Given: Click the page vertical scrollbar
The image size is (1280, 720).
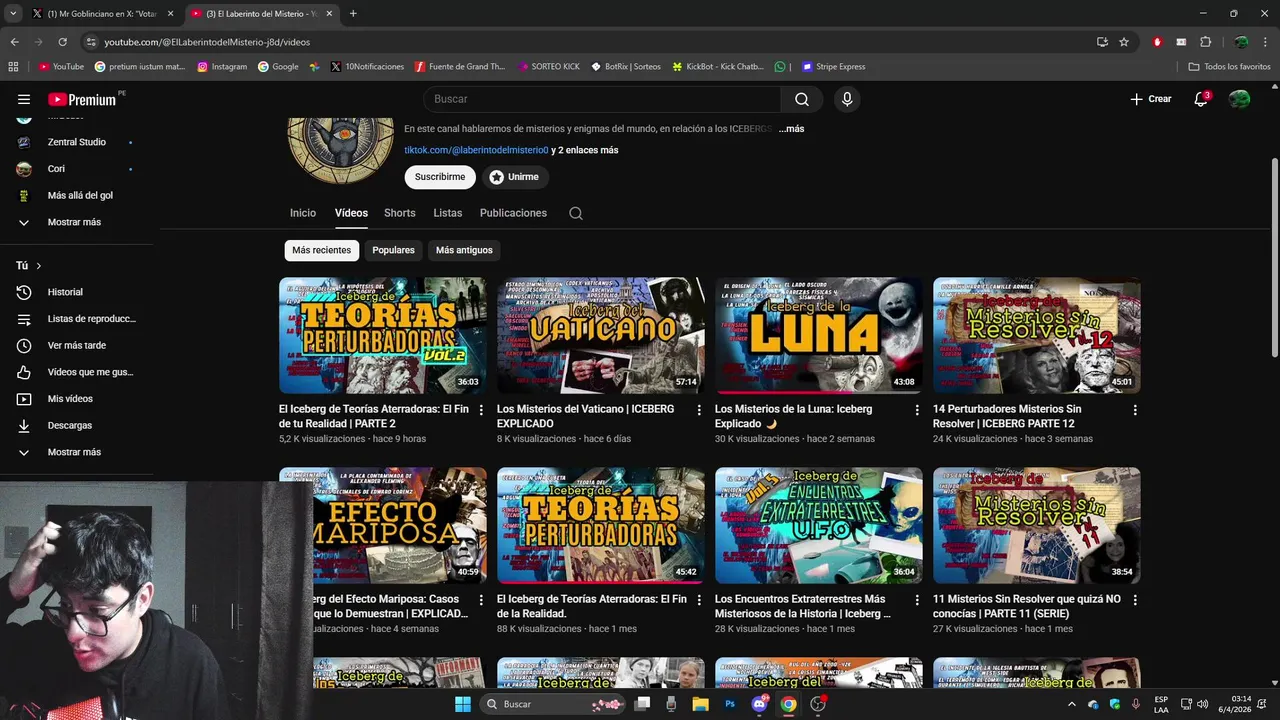Looking at the screenshot, I should [1274, 255].
